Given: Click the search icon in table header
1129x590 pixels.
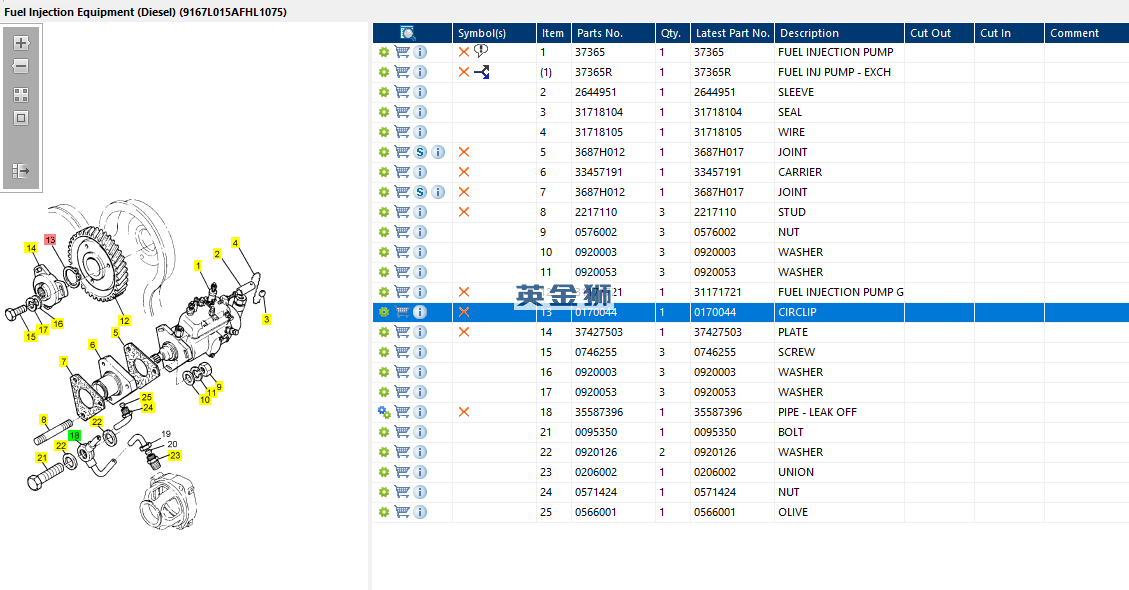Looking at the screenshot, I should click(408, 33).
